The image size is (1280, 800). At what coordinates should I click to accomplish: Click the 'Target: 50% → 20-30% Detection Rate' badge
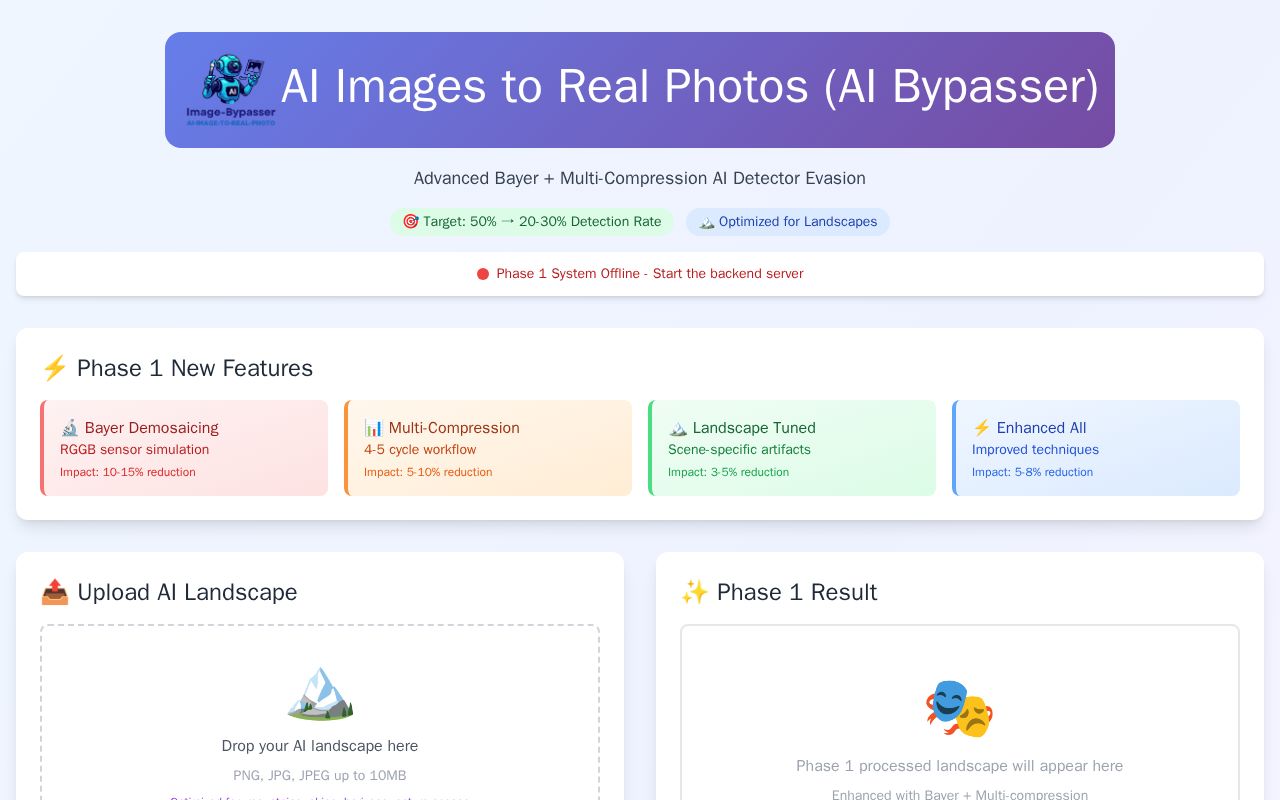point(532,222)
